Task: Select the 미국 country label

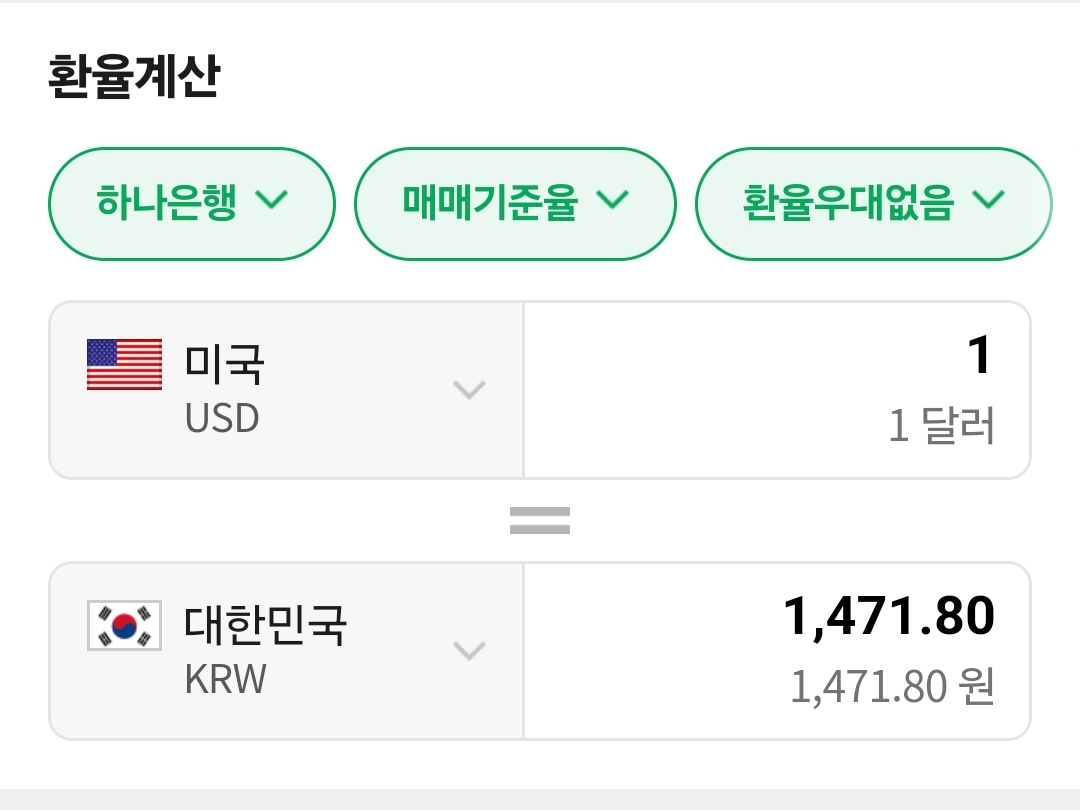Action: [224, 363]
